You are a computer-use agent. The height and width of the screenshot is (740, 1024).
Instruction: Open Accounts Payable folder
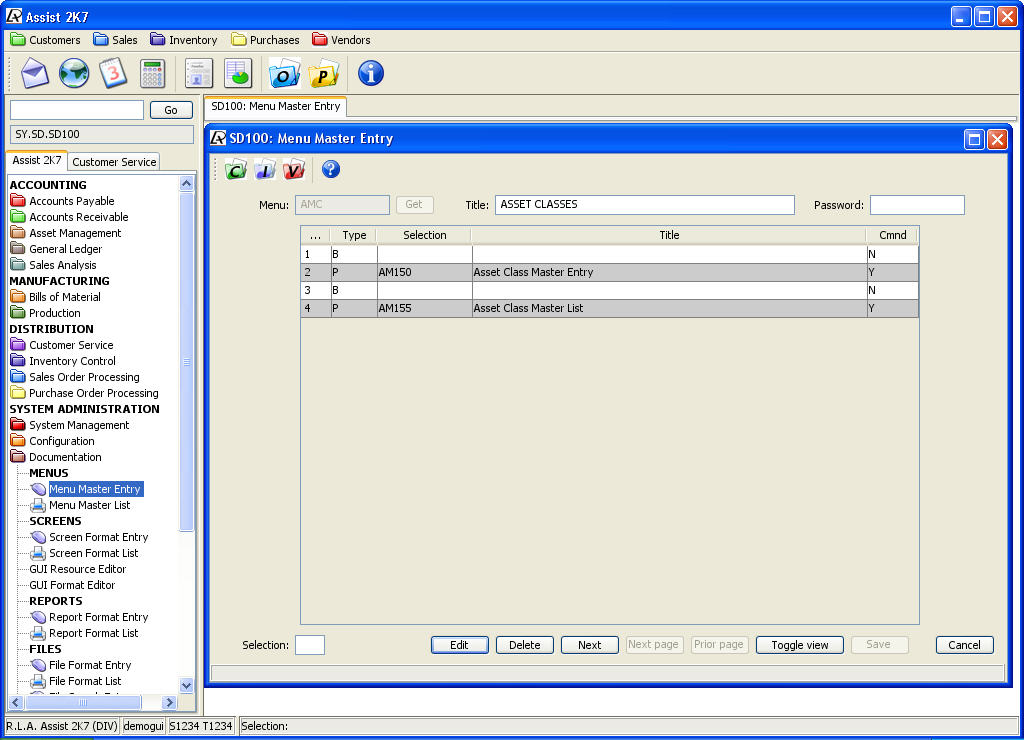71,201
